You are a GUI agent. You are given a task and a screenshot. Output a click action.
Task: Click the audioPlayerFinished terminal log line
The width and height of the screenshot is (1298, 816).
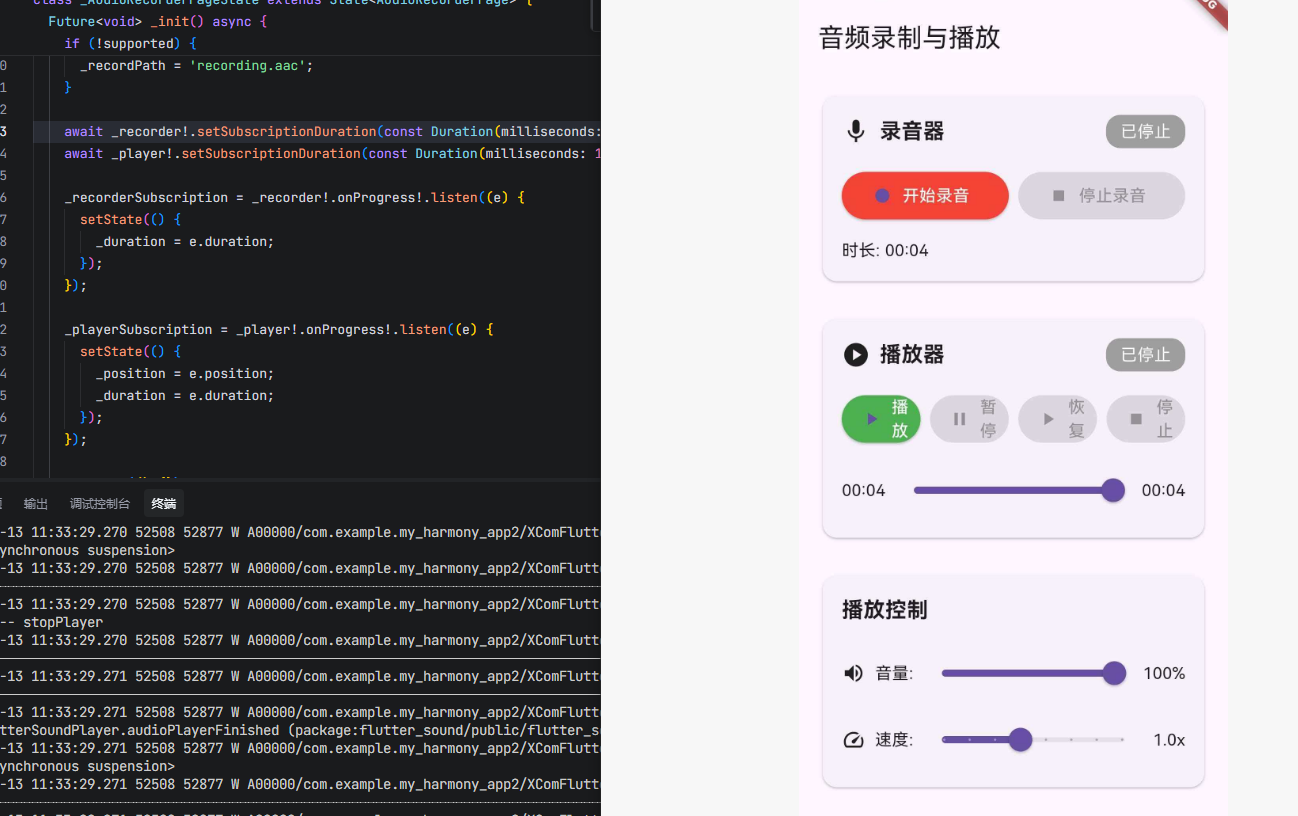[x=300, y=730]
